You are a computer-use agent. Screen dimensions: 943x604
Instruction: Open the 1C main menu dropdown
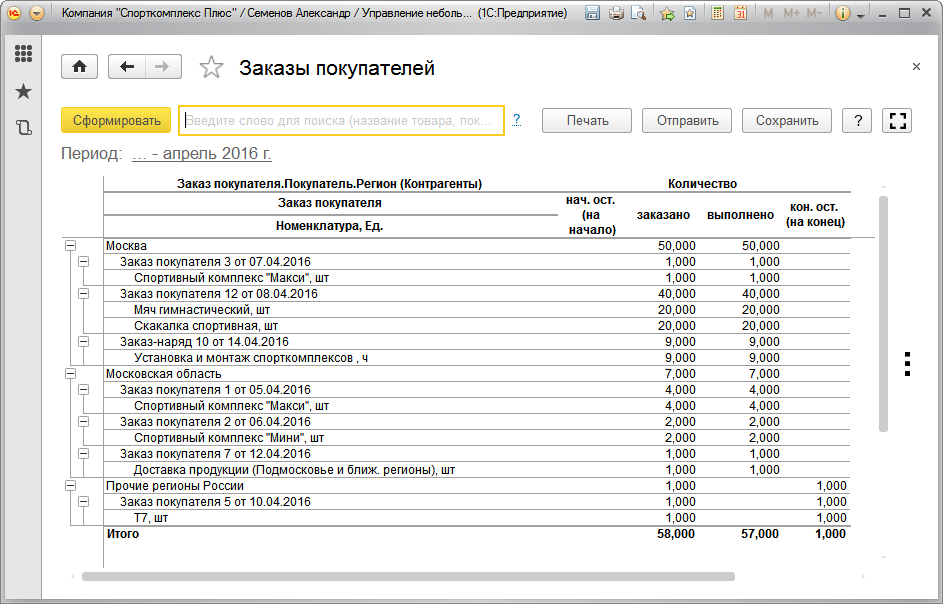[x=37, y=14]
